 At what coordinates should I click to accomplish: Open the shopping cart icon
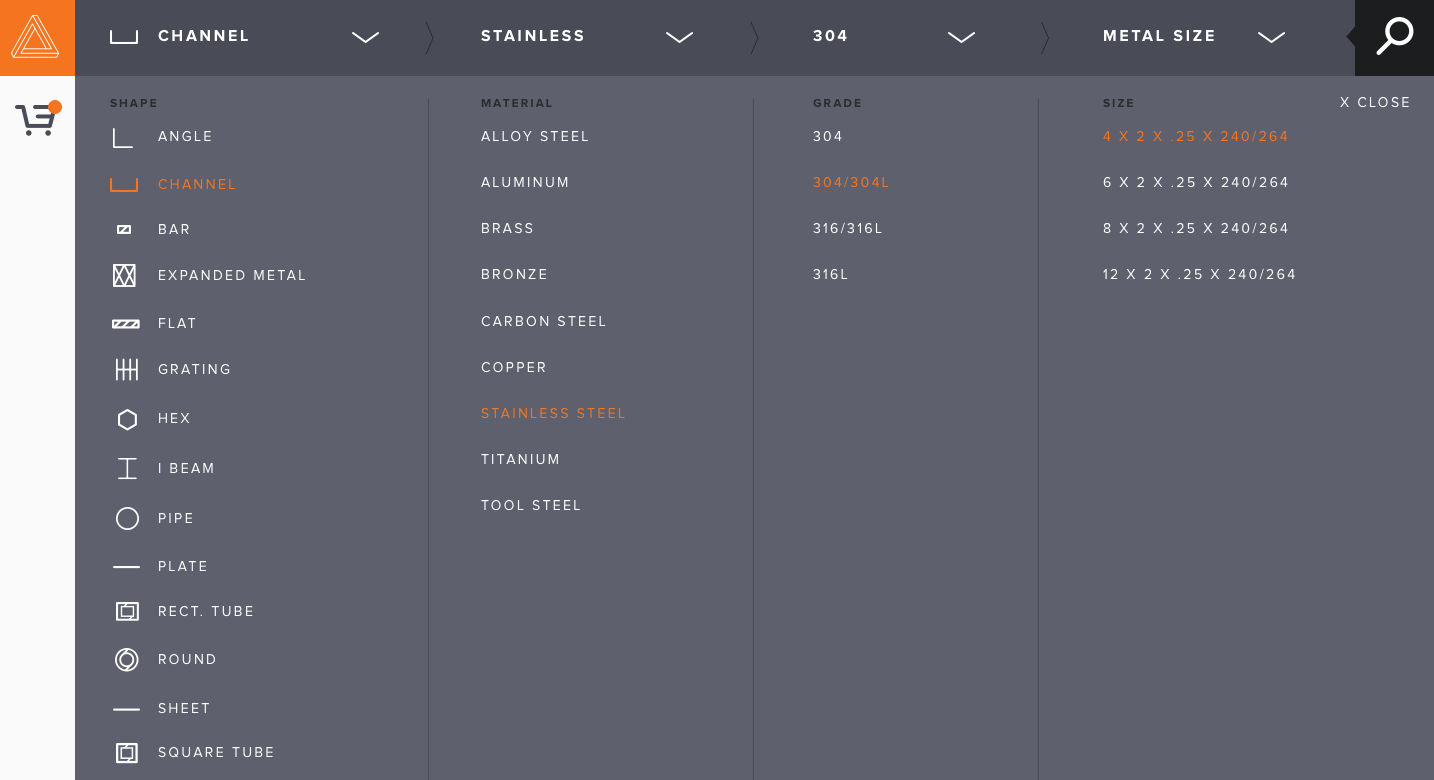[37, 120]
